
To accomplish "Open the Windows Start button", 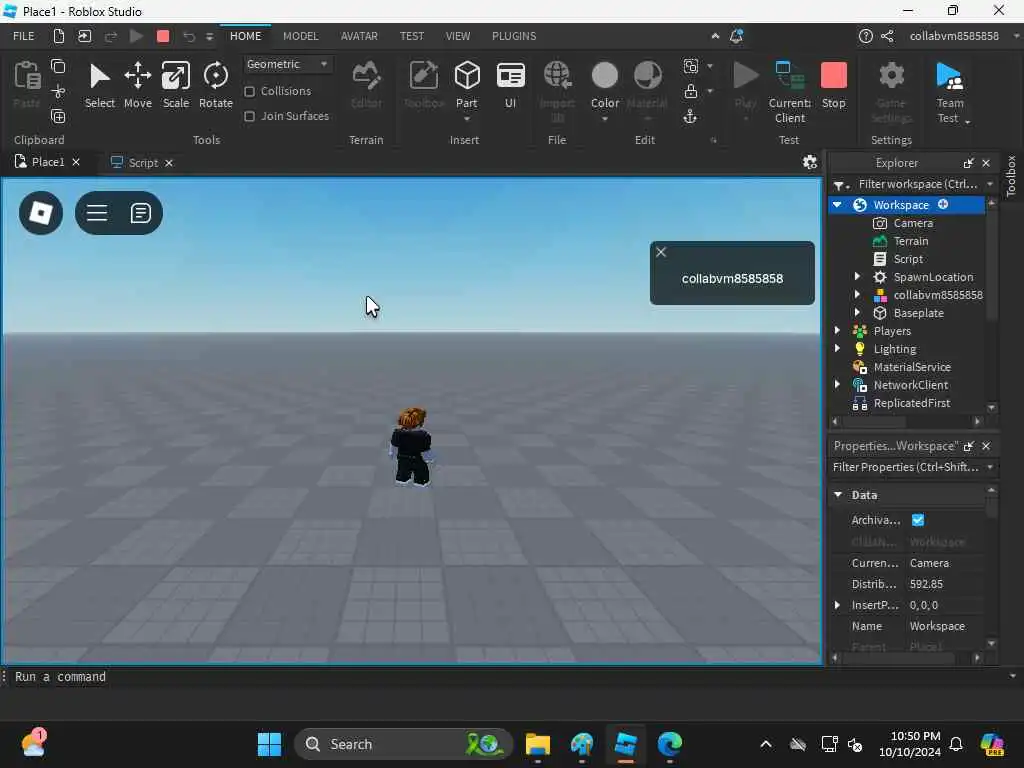I will point(269,744).
